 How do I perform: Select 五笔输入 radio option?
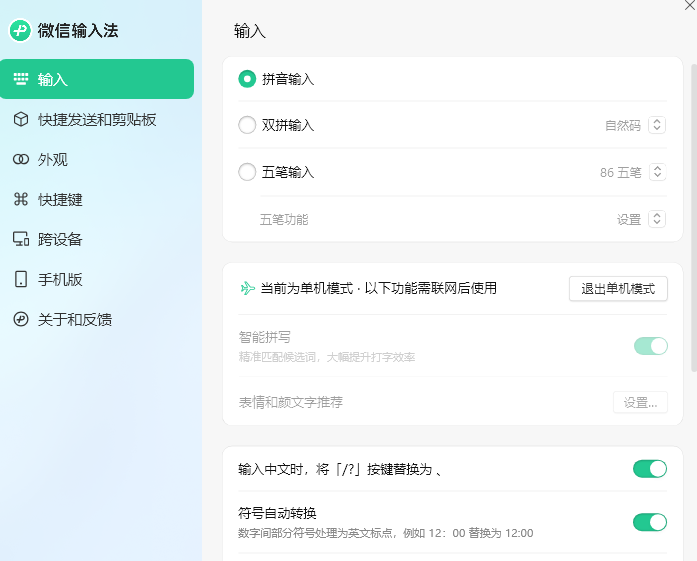[x=247, y=172]
